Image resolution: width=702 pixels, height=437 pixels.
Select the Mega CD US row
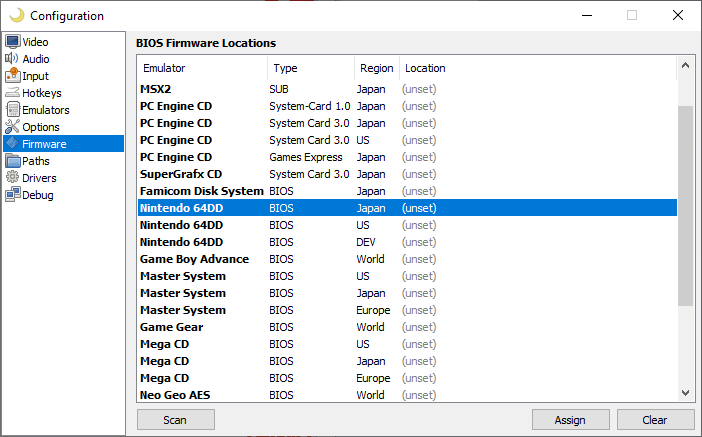(407, 344)
